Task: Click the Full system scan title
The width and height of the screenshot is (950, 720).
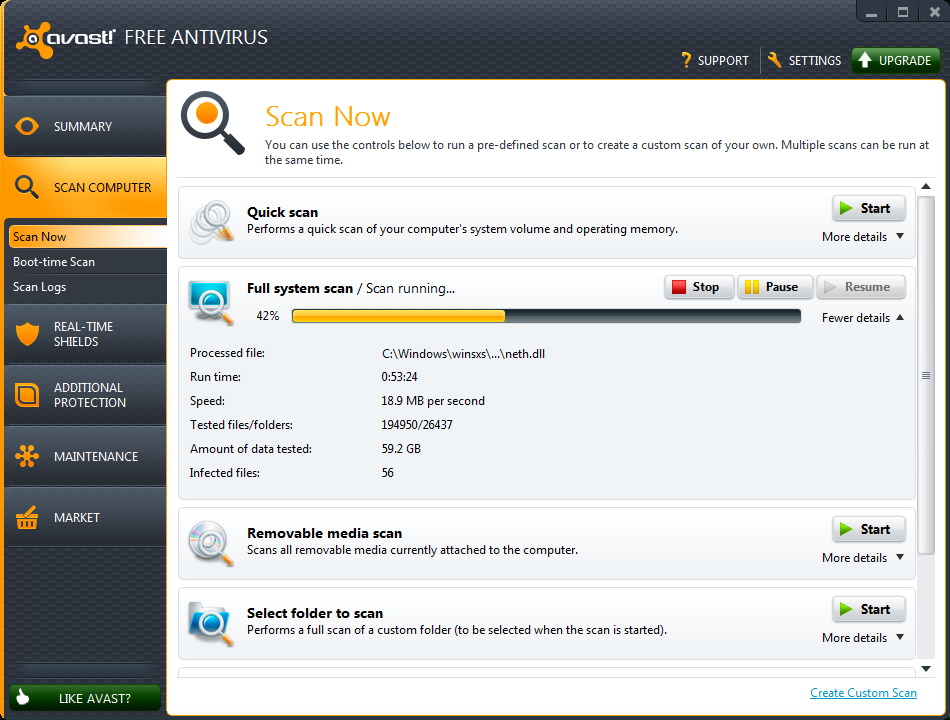Action: [299, 288]
